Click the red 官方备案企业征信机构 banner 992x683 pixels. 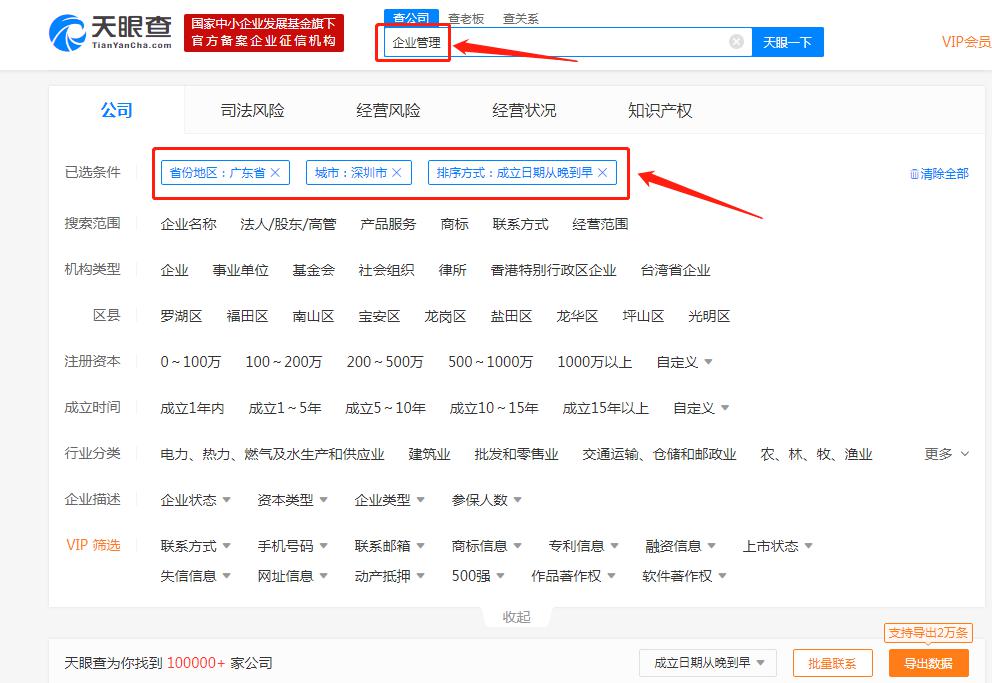tap(264, 33)
